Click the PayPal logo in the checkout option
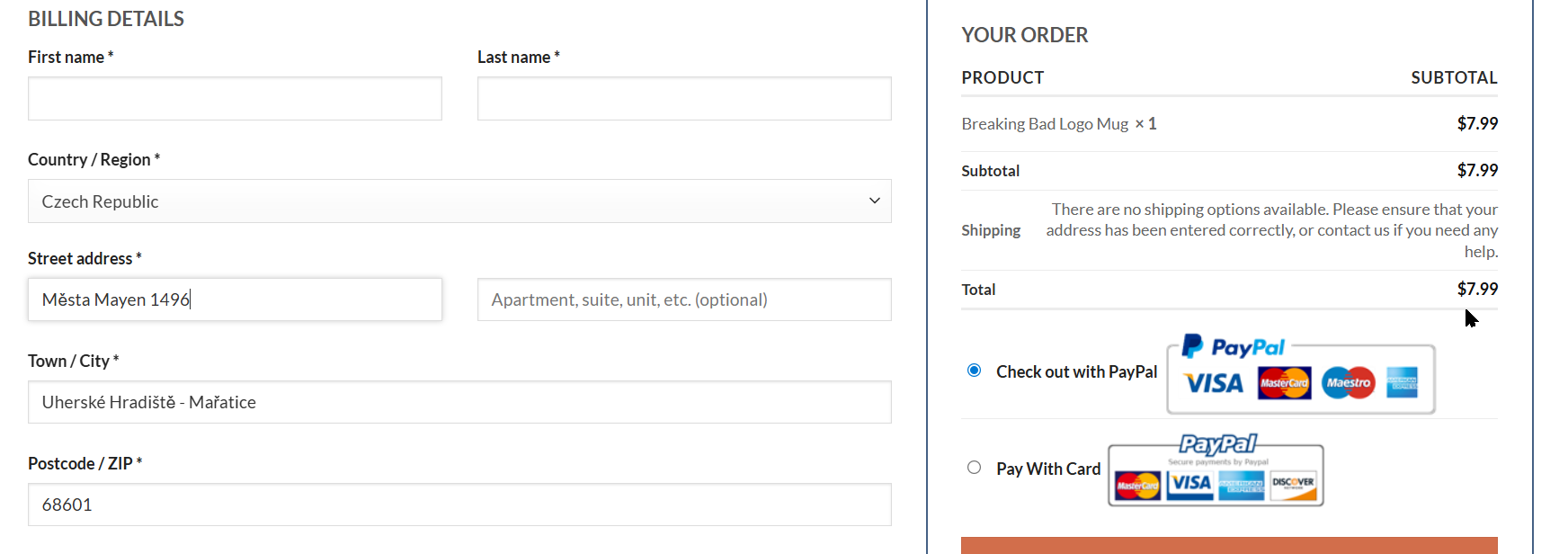Viewport: 1568px width, 554px height. tap(1233, 347)
